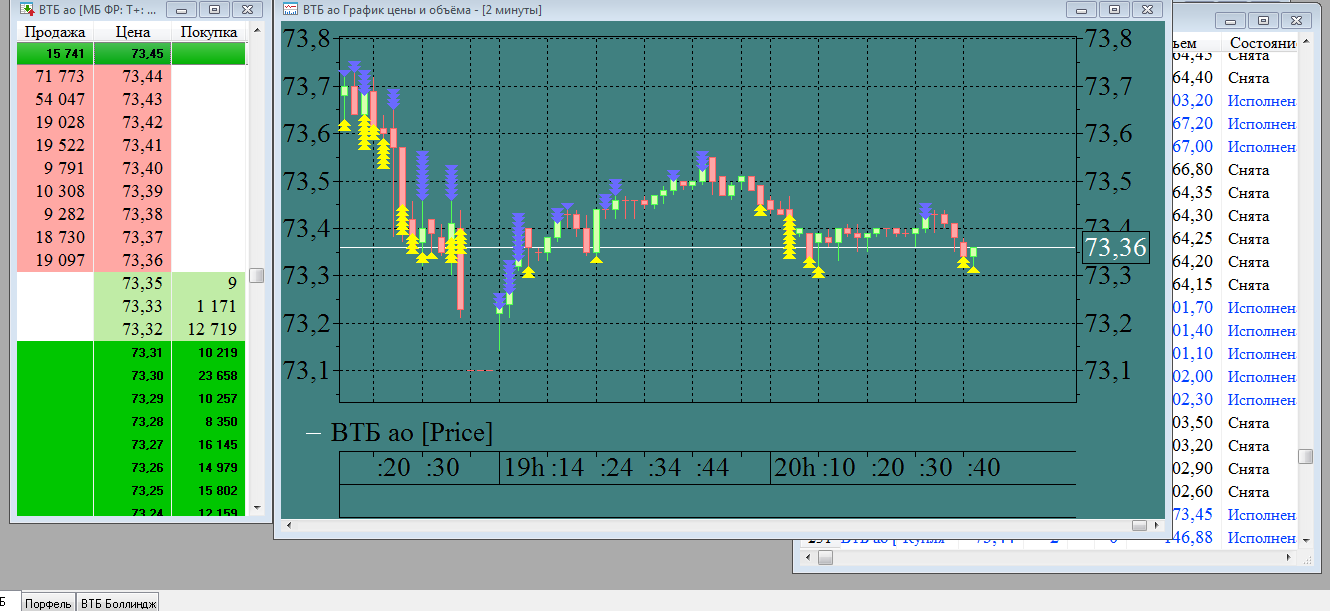The image size is (1330, 611).
Task: Click the order book scrollbar up arrow
Action: (257, 31)
